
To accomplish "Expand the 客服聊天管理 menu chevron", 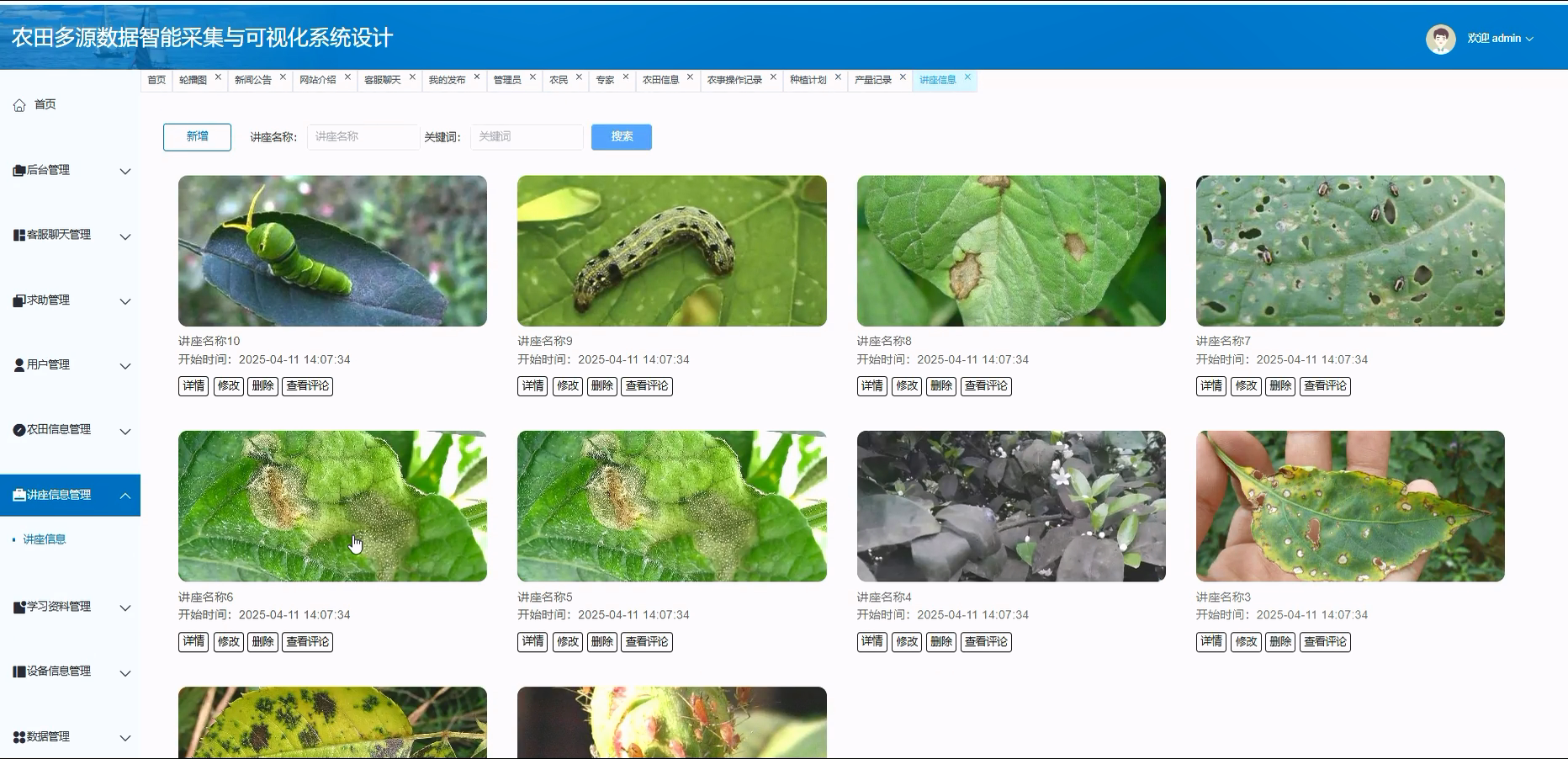I will (125, 237).
